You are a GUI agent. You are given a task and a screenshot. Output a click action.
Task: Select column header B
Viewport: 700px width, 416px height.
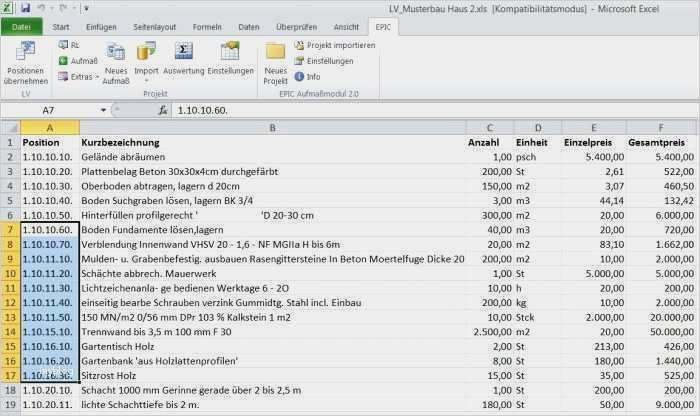(x=271, y=128)
